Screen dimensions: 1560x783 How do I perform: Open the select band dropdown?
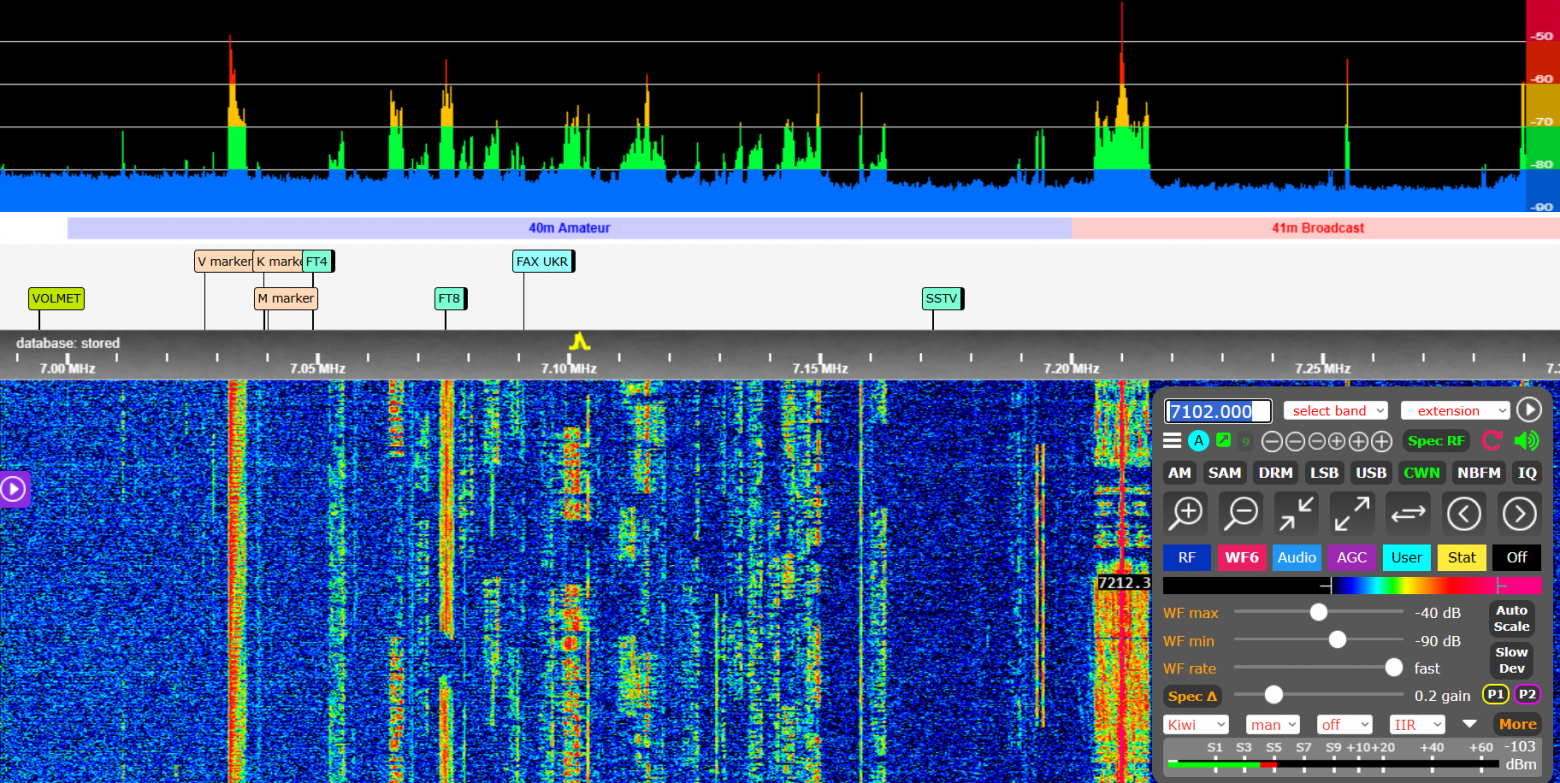1336,410
